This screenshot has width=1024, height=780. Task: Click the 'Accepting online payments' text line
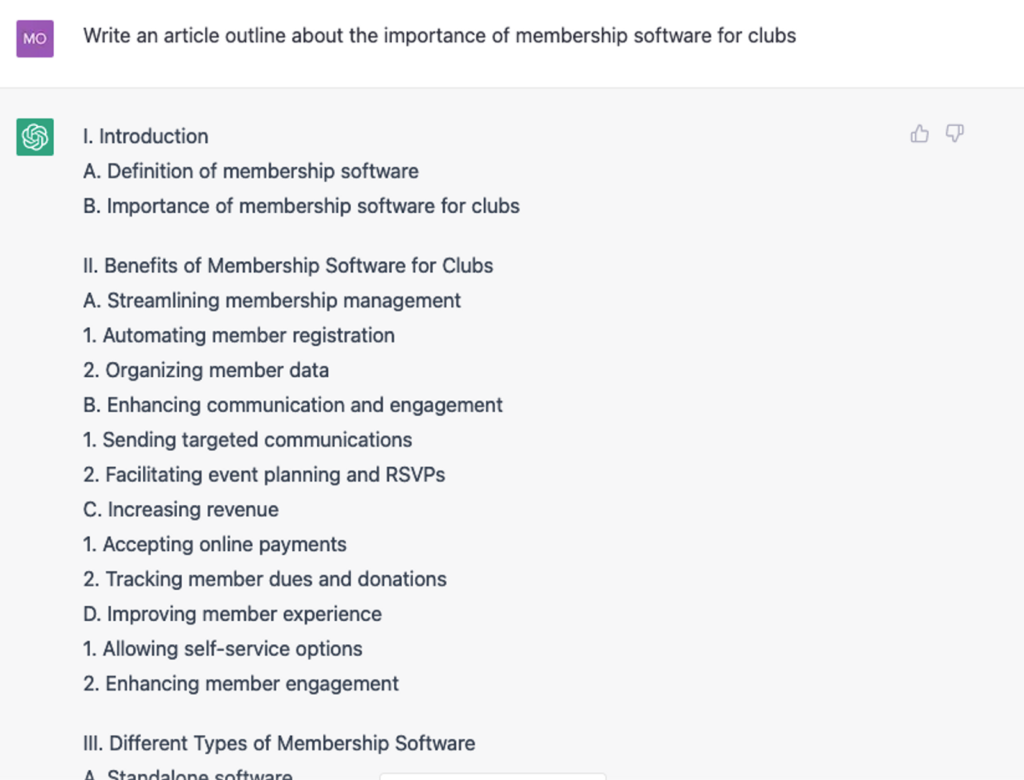point(214,544)
